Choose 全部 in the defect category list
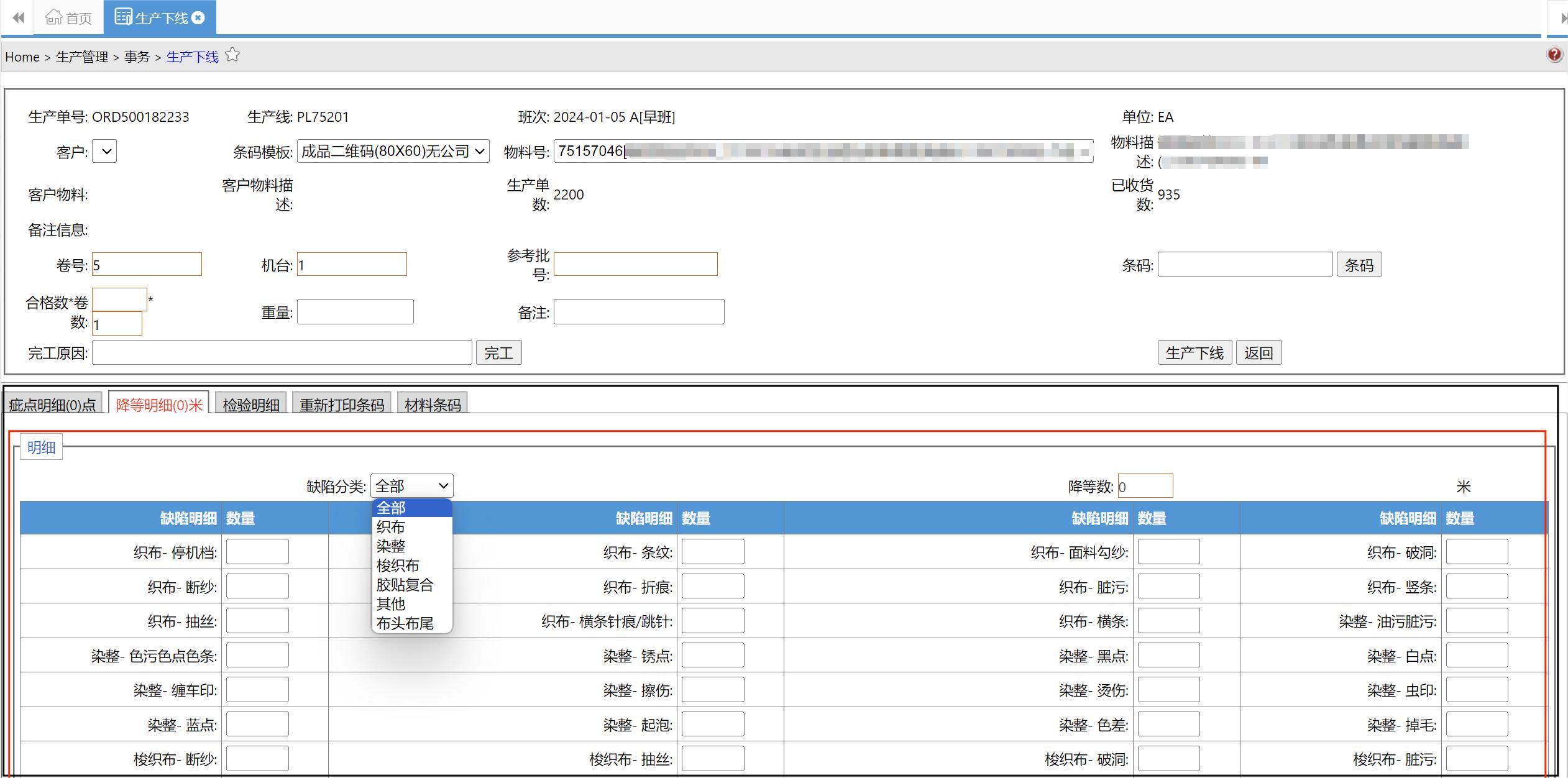Screen dimensions: 1568x778 411,508
